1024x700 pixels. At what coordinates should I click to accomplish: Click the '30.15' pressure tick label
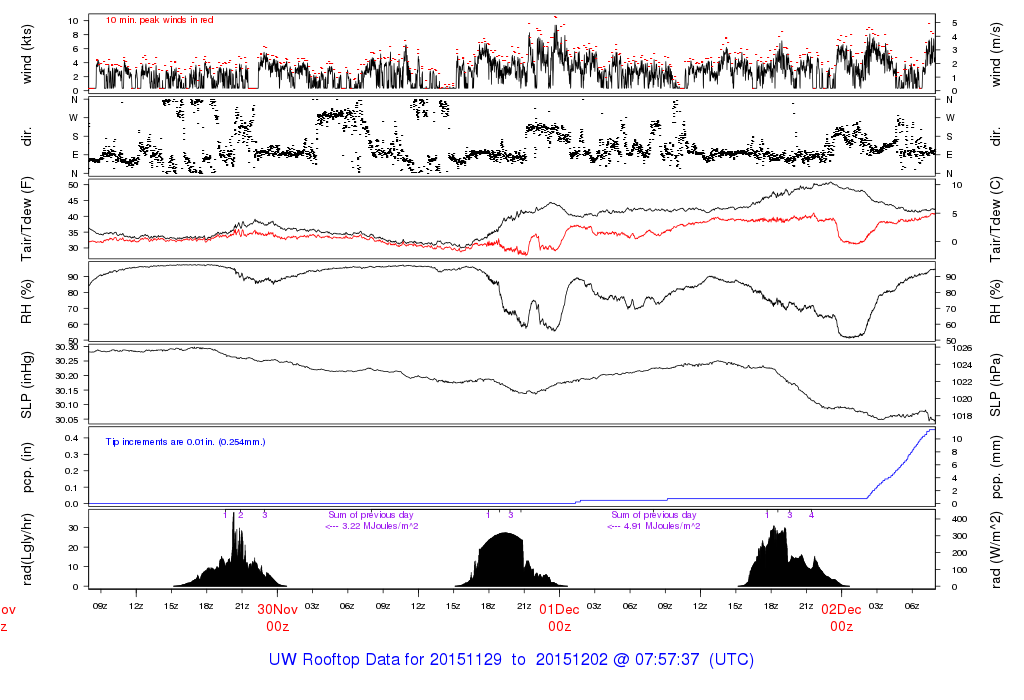point(67,391)
